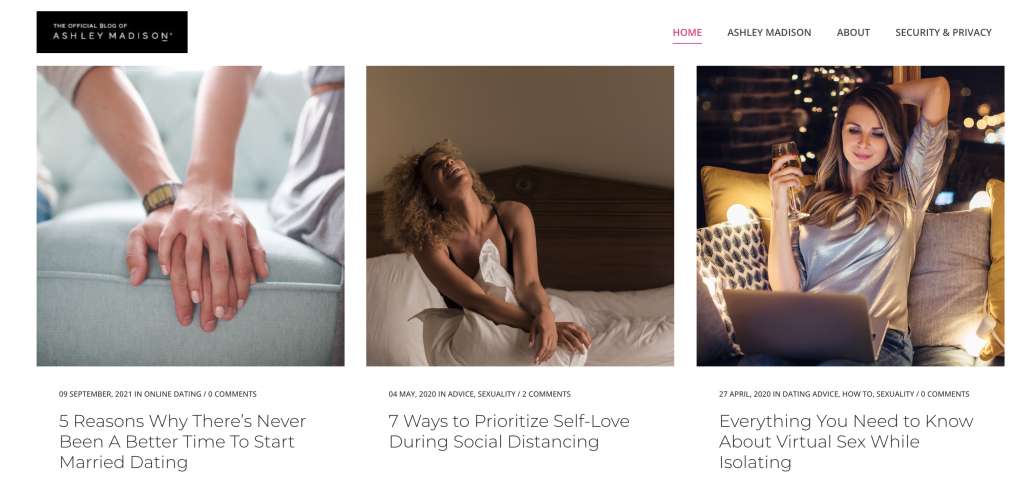Select the HOW TO category link
This screenshot has width=1024, height=495.
[x=857, y=394]
